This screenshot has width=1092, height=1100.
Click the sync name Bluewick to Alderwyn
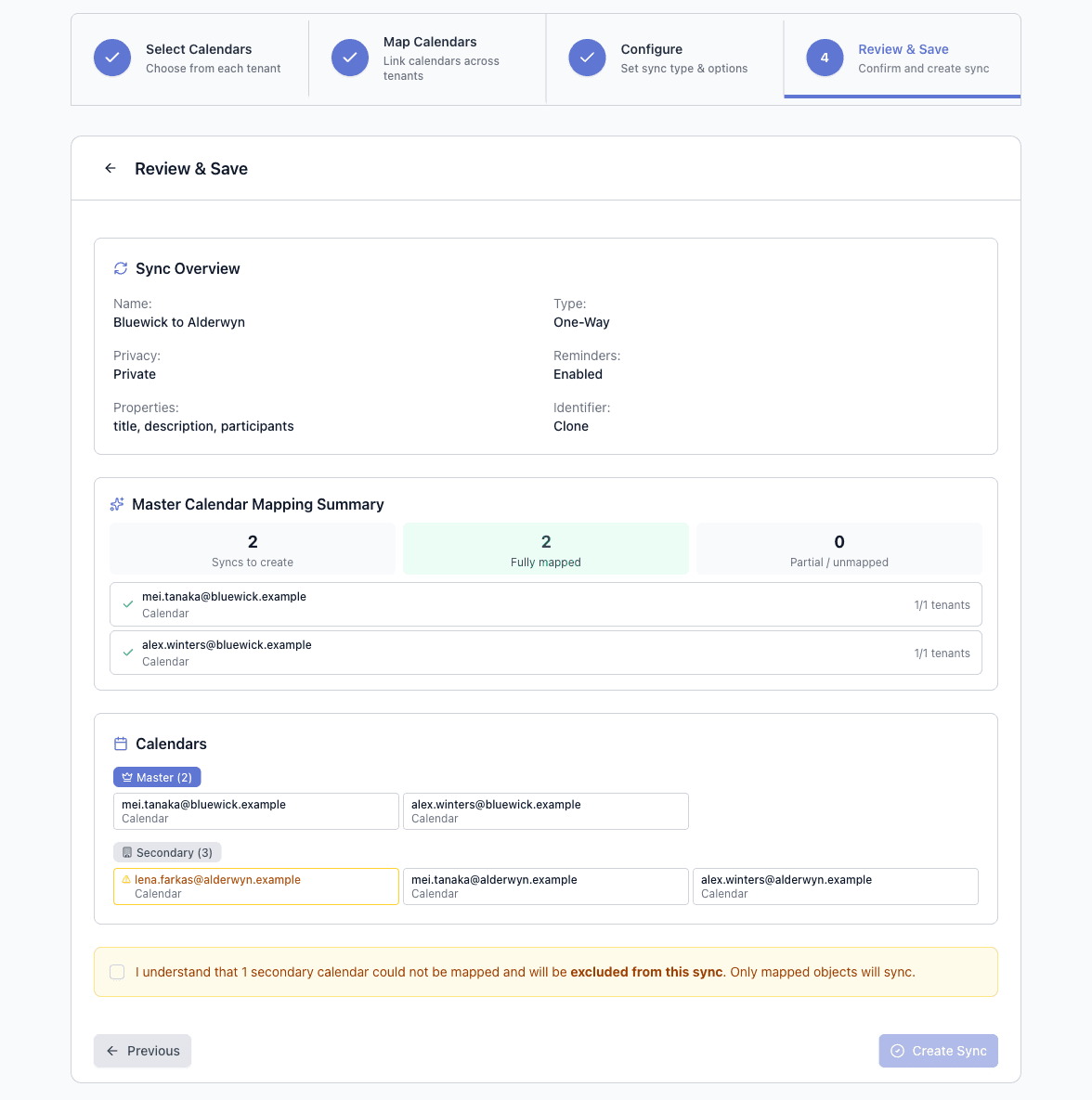[179, 322]
